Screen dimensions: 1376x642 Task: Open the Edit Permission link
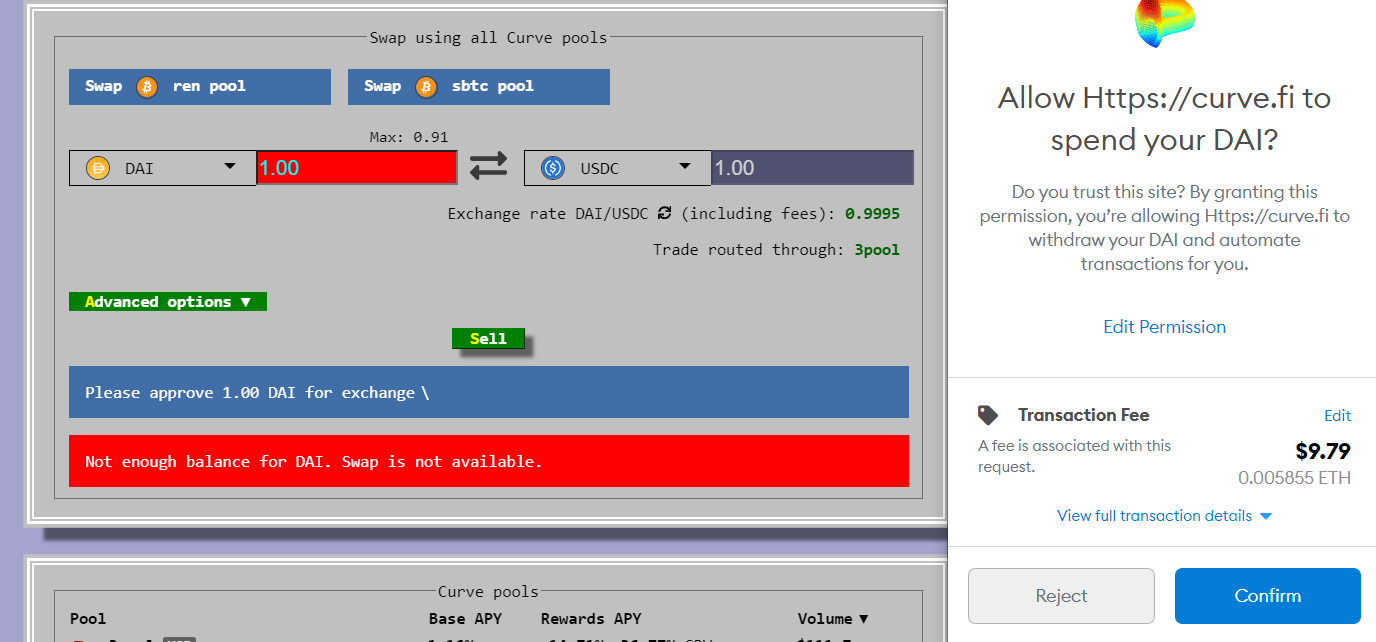click(1164, 327)
